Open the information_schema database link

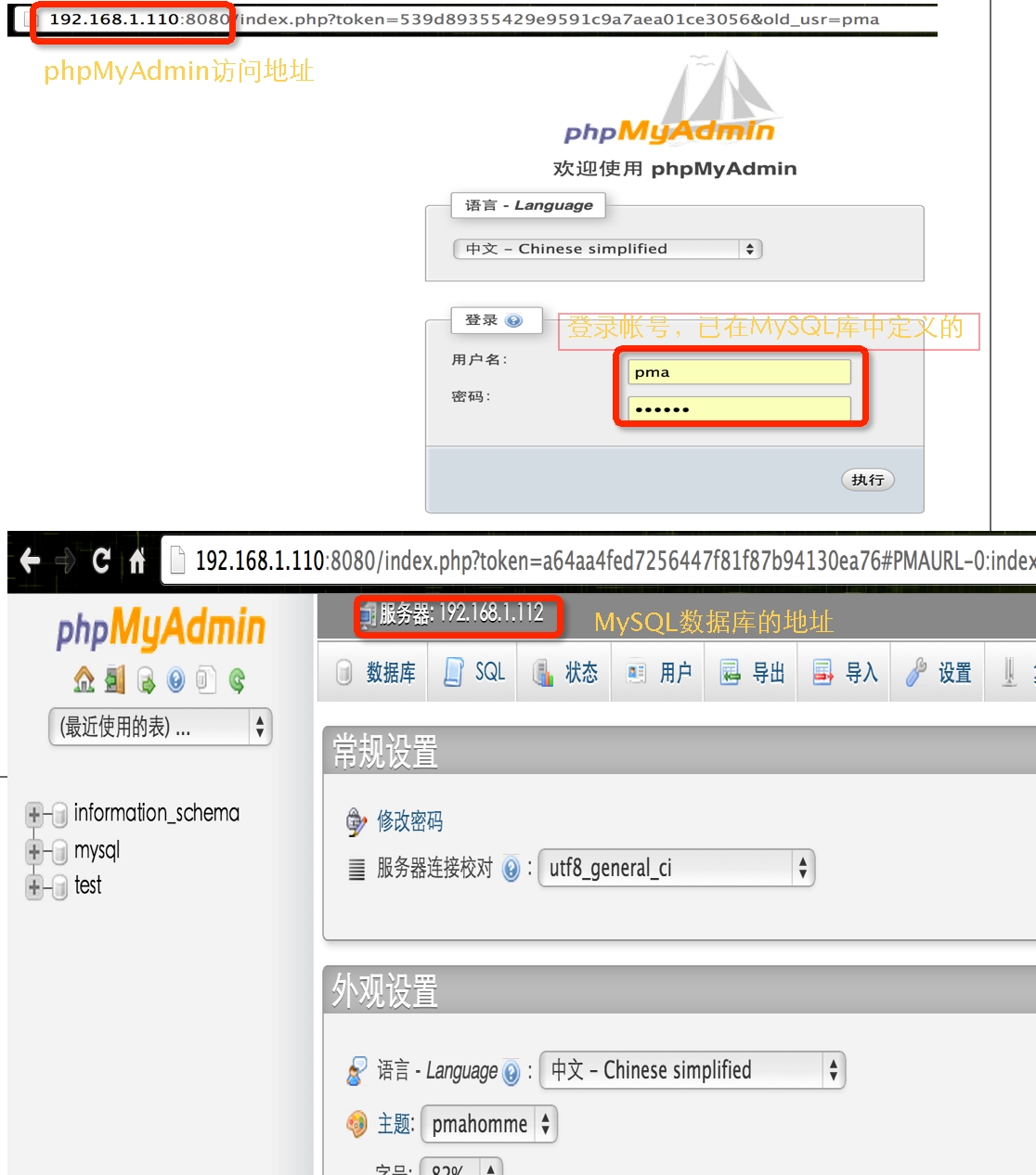click(156, 813)
